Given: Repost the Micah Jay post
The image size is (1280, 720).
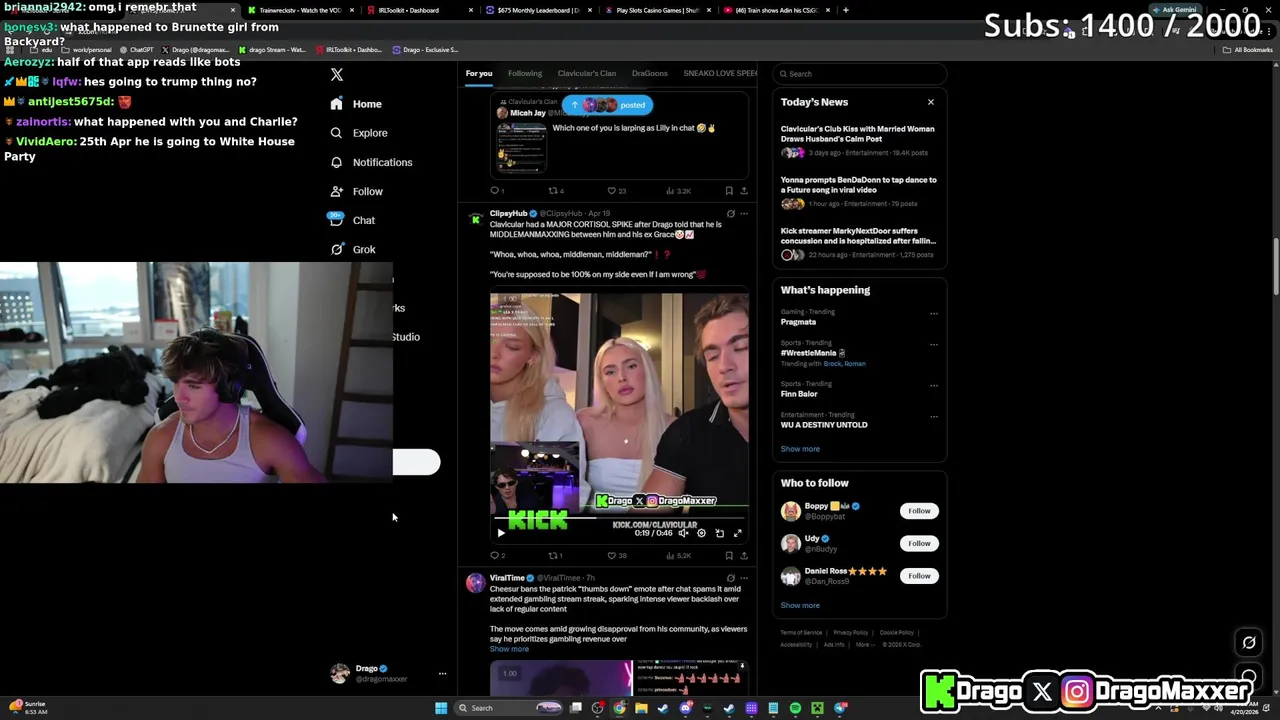Looking at the screenshot, I should pos(555,190).
